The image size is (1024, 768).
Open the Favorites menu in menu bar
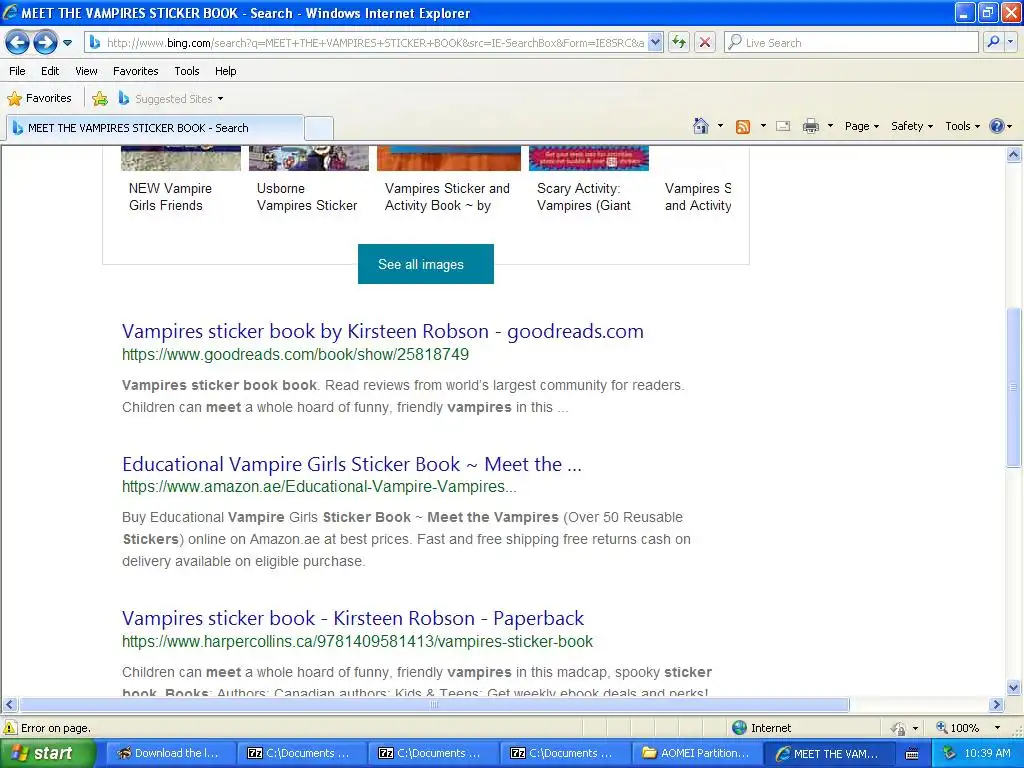136,71
